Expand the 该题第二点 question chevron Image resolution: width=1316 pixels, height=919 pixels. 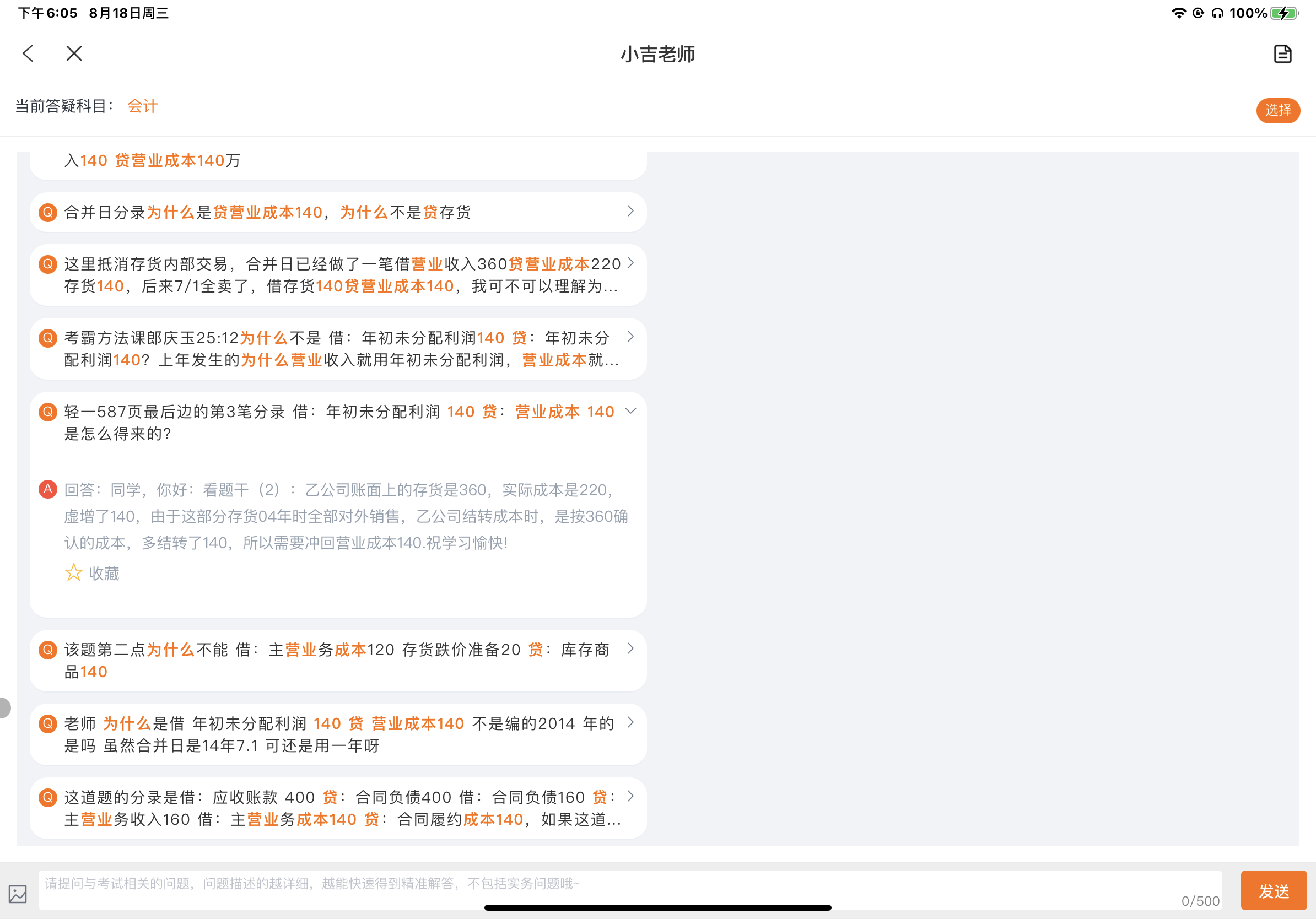point(630,648)
